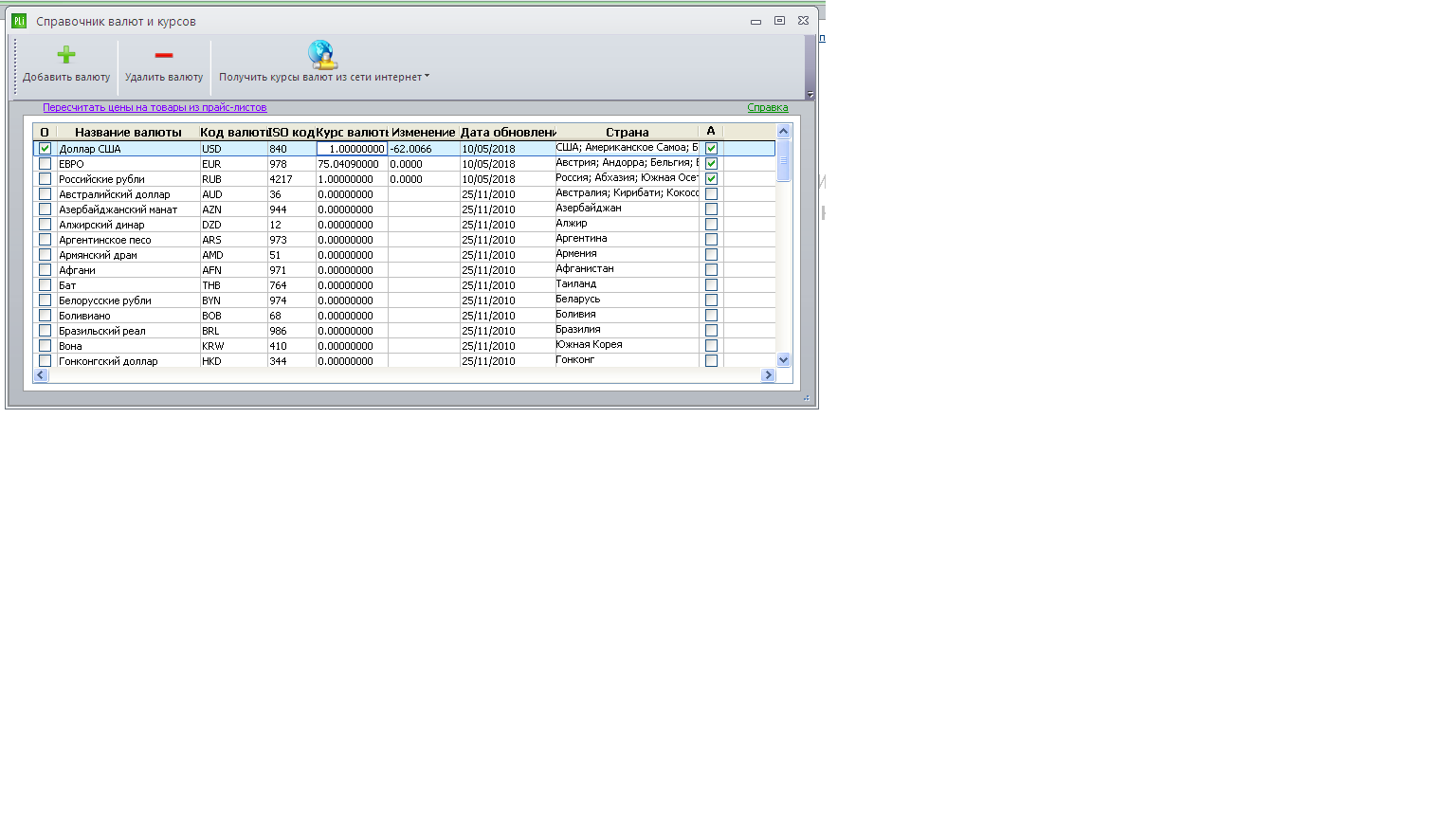
Task: Click the vertical scrollbar down arrow
Action: click(783, 360)
